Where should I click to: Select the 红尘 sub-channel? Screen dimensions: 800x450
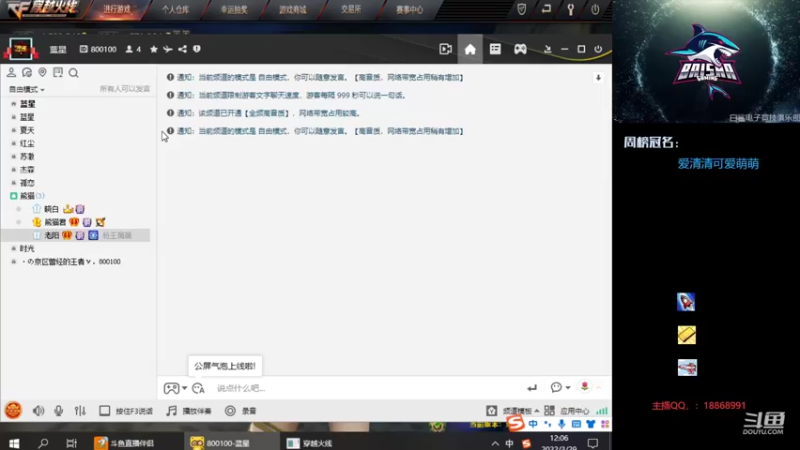pyautogui.click(x=27, y=143)
